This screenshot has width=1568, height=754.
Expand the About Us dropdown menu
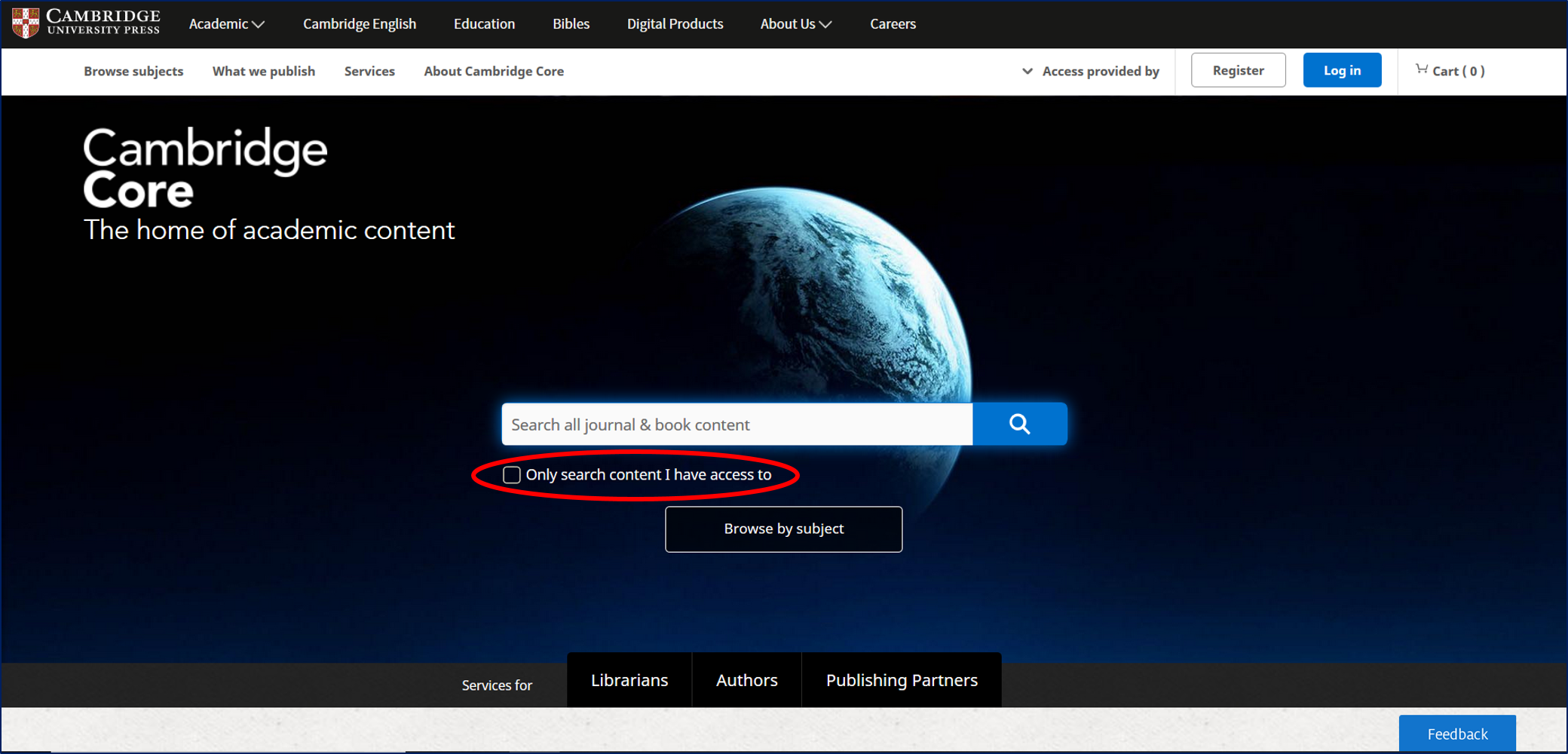[796, 24]
